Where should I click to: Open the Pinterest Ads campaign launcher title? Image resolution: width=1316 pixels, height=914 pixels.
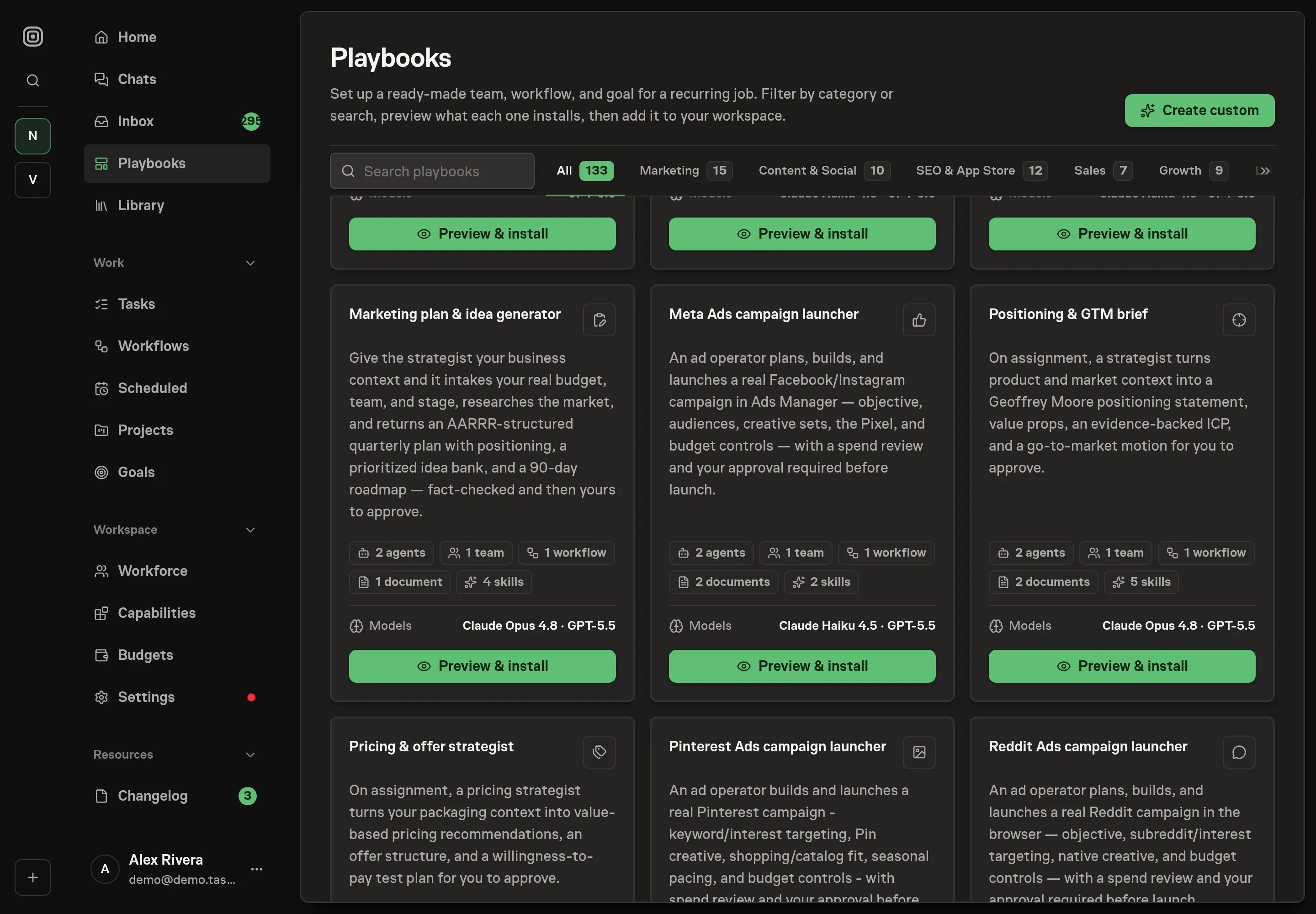[x=777, y=746]
